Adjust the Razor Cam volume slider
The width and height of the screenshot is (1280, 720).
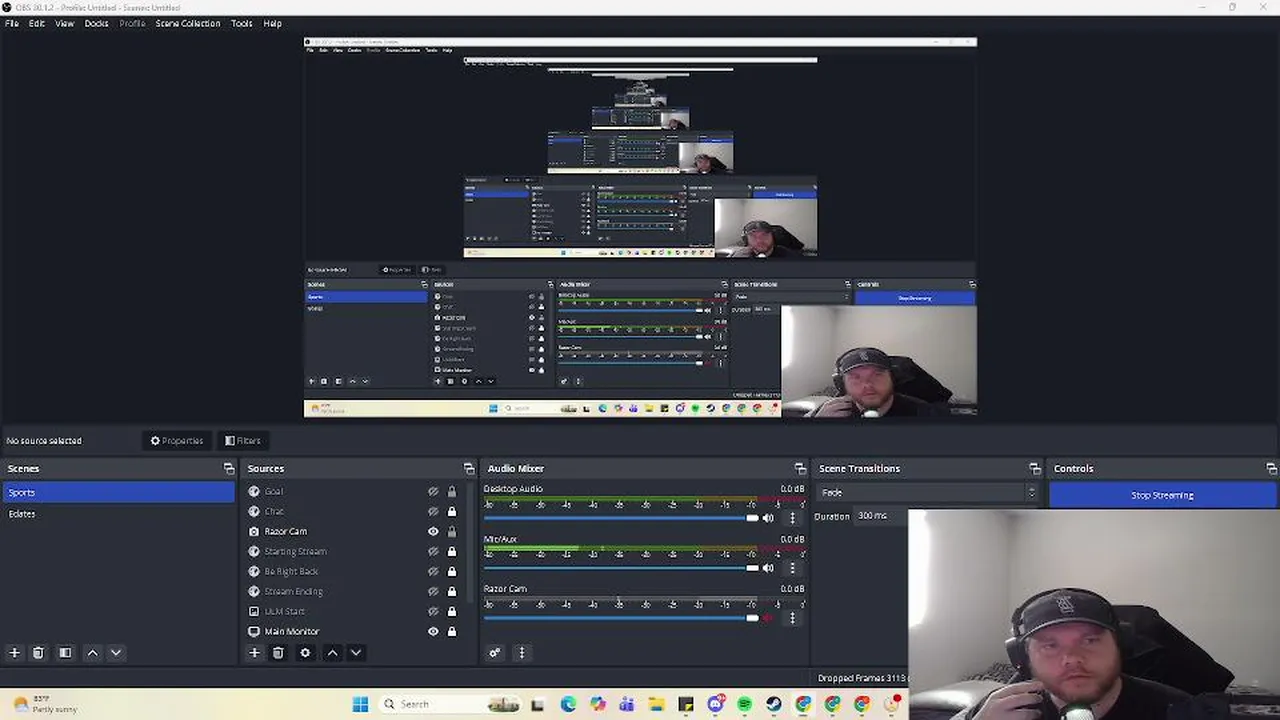[621, 618]
